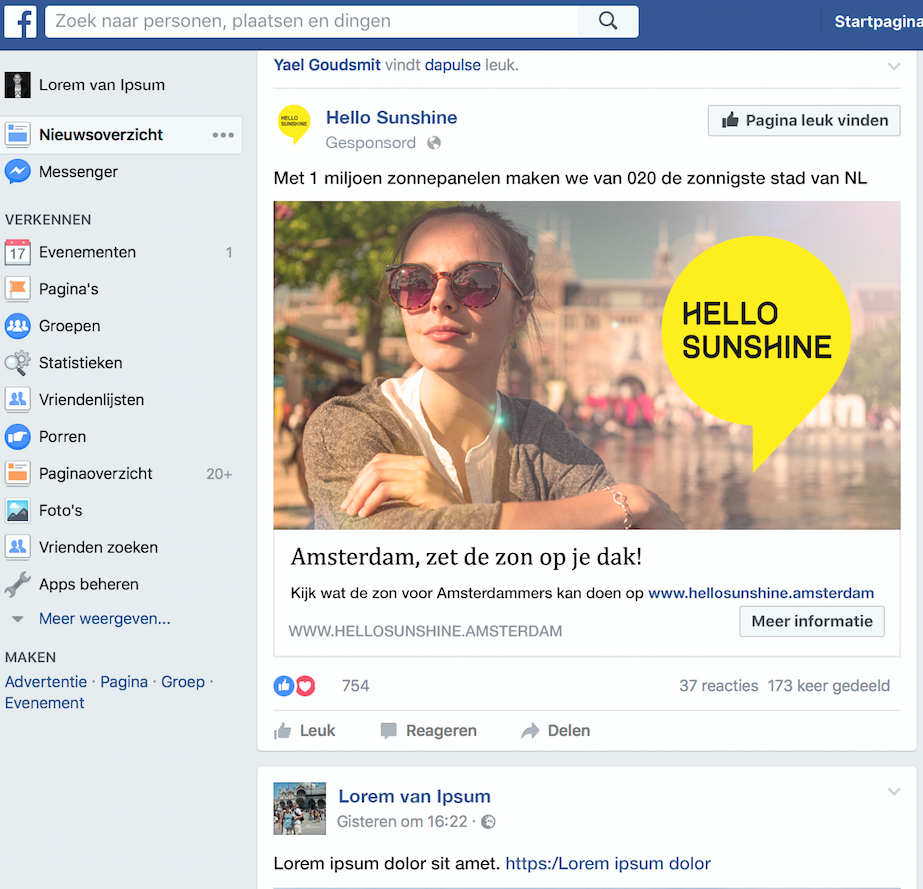Screen dimensions: 923x889
Task: Click Evenement link under Maken
Action: tap(45, 703)
